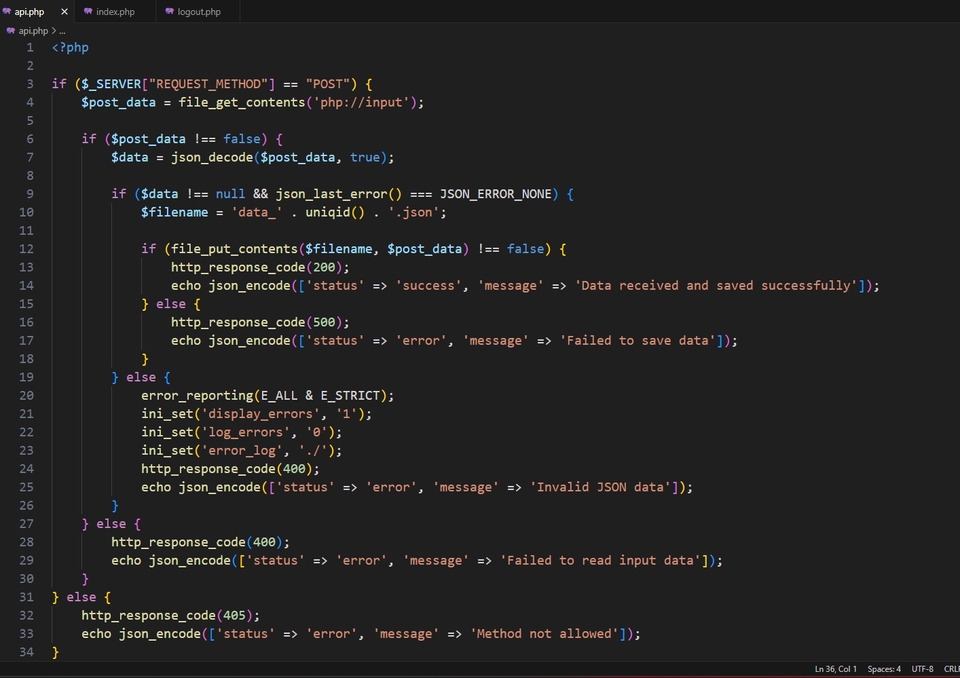Click the <?php opening tag
The width and height of the screenshot is (960, 678).
tap(70, 47)
